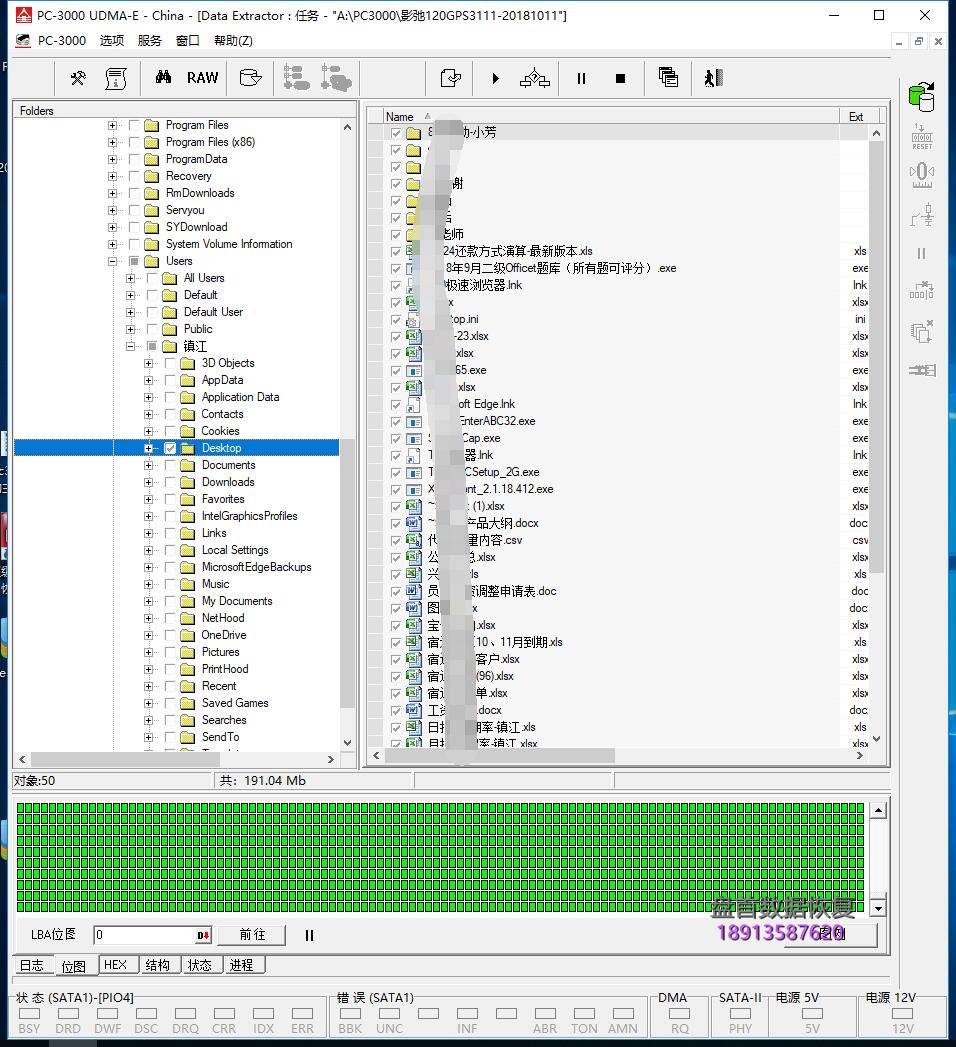Select the Favorites folder in tree

[223, 499]
